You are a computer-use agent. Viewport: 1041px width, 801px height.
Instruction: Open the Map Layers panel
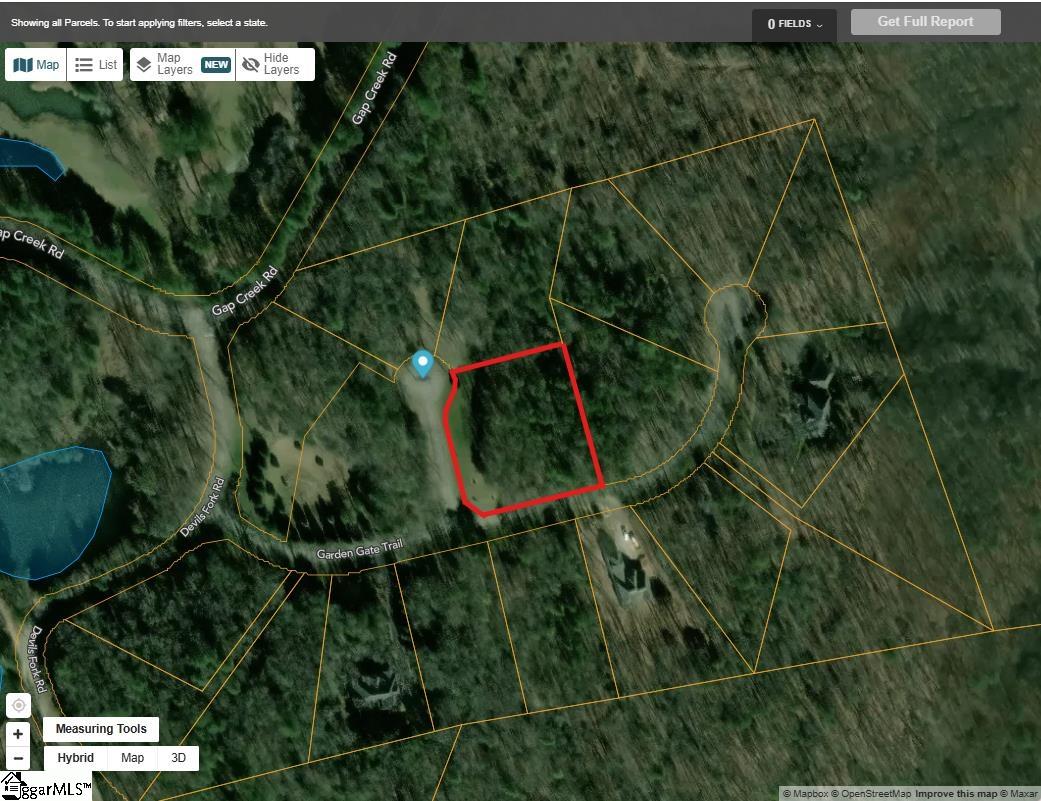pyautogui.click(x=183, y=64)
